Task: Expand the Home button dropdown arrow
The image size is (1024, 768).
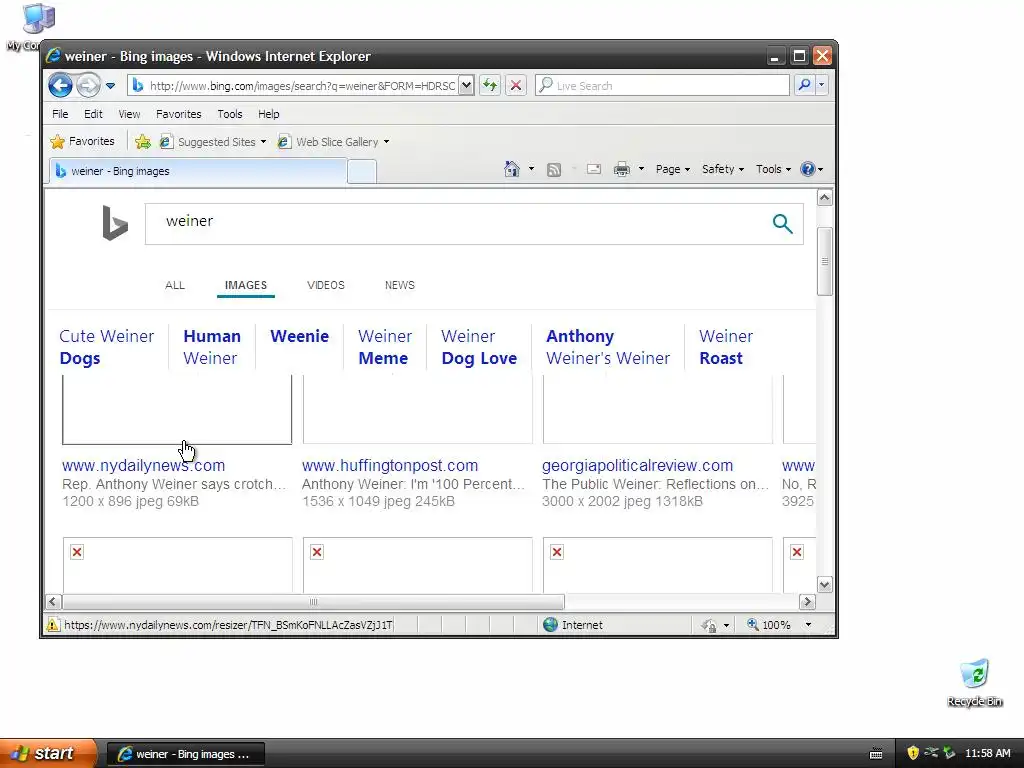Action: 531,169
